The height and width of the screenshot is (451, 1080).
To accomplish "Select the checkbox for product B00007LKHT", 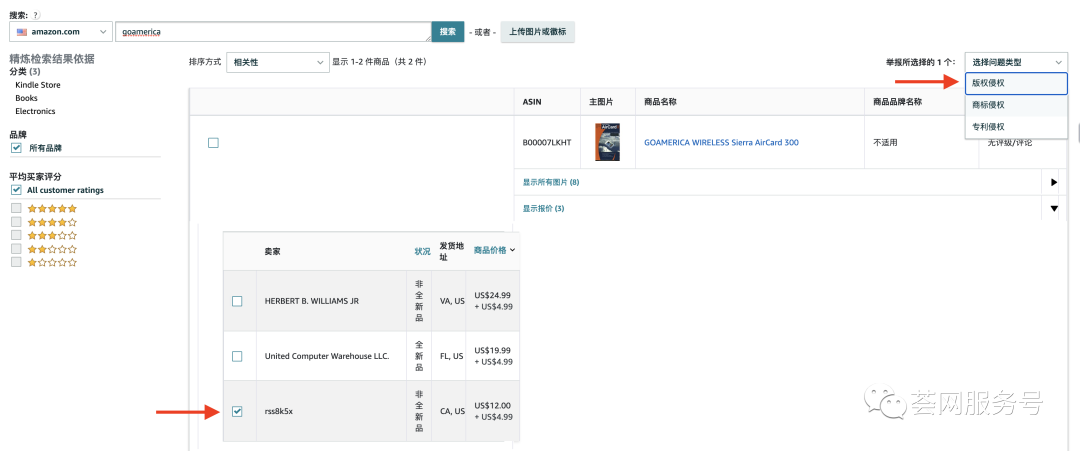I will [213, 143].
